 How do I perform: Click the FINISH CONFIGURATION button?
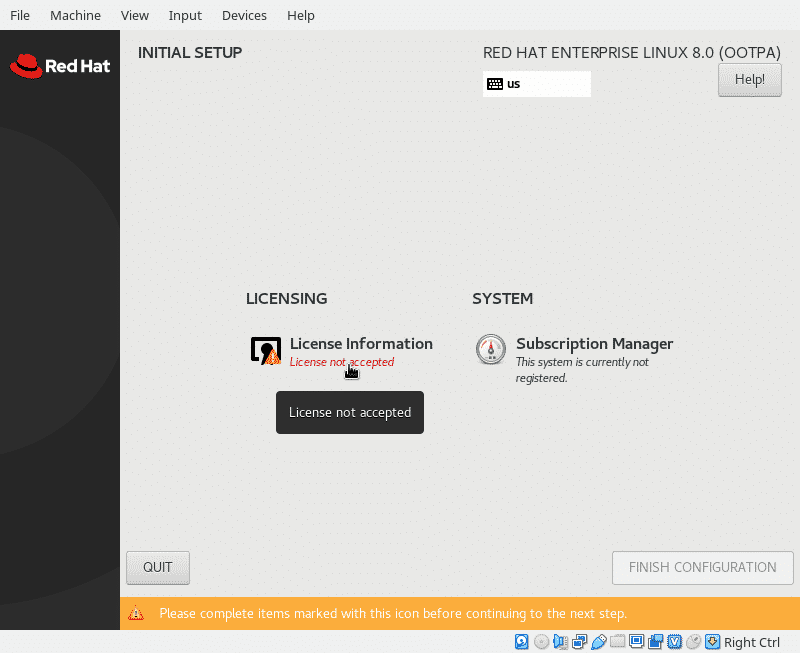point(703,567)
